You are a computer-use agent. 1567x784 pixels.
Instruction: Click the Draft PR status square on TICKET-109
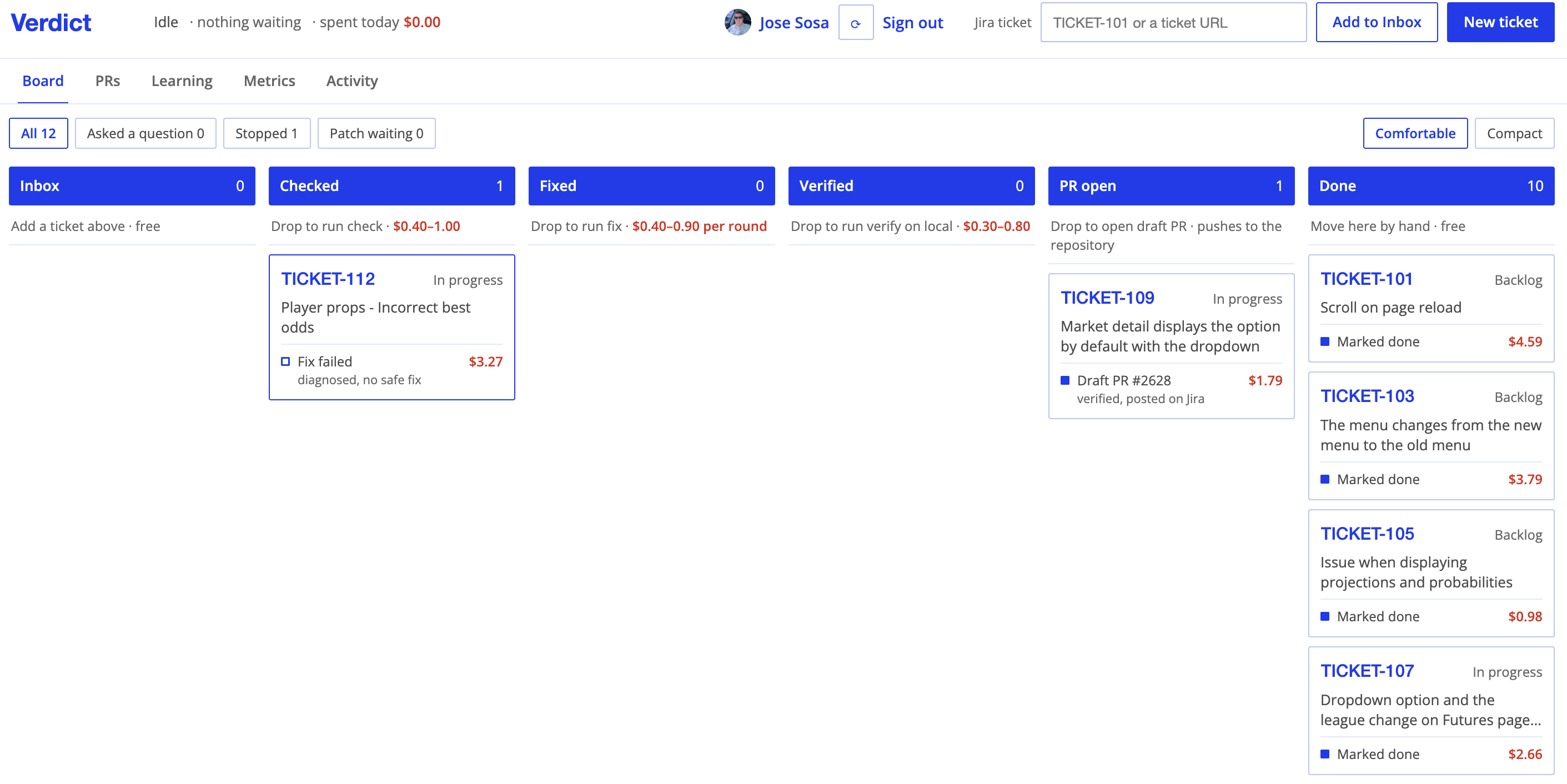tap(1064, 381)
